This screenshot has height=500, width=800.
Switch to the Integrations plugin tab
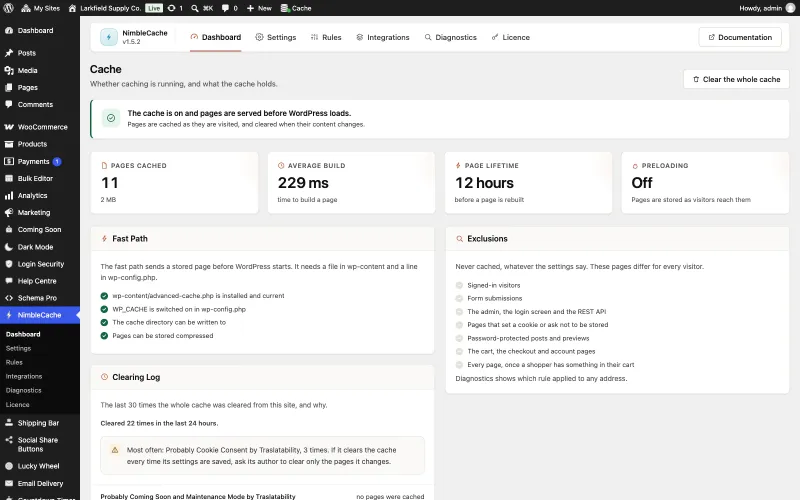tap(383, 37)
